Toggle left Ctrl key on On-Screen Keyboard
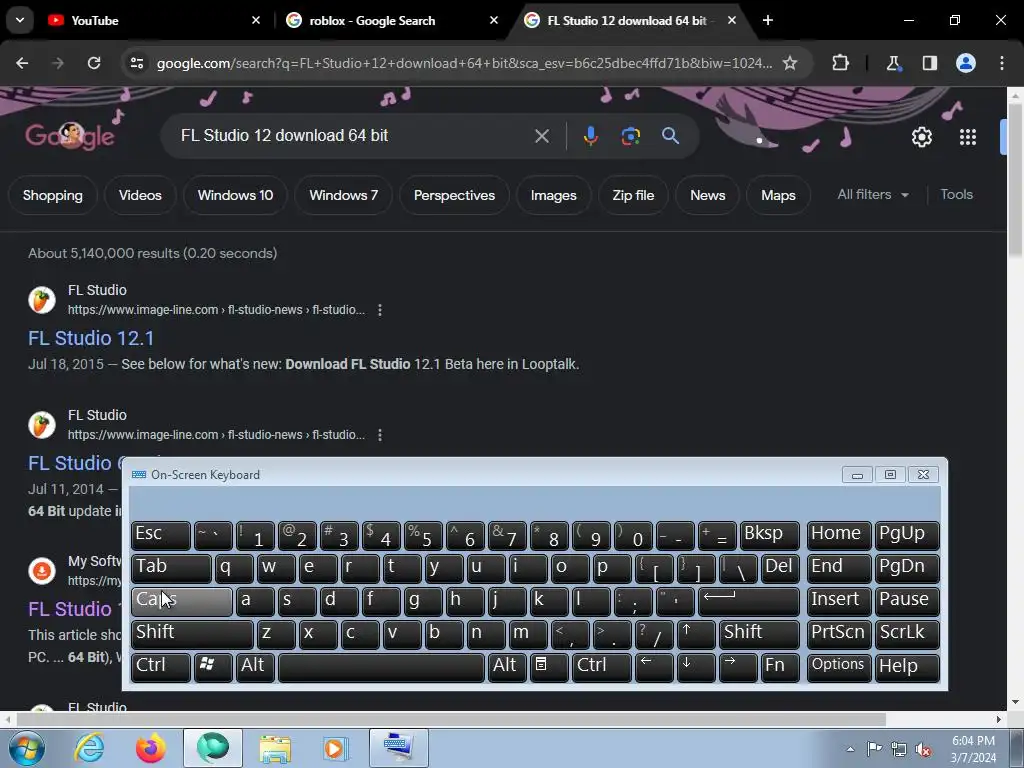 (x=161, y=667)
